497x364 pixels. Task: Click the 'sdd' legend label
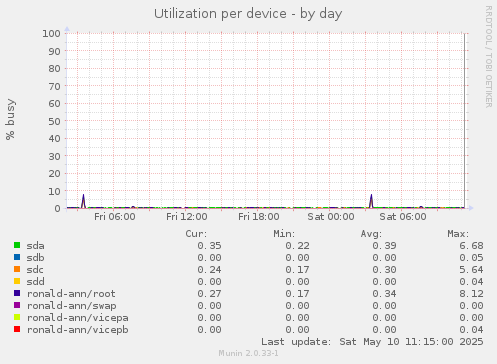35,282
